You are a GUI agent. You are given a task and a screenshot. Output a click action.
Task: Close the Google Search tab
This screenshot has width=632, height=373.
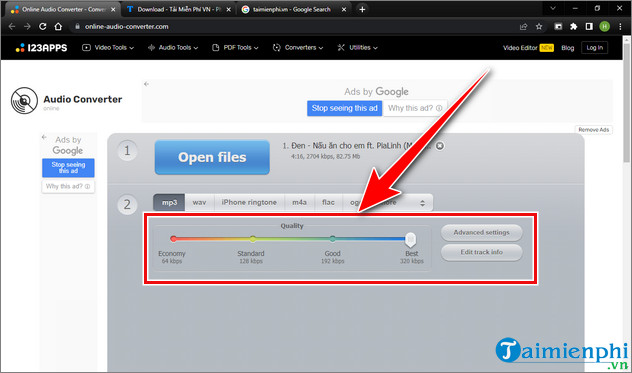344,9
